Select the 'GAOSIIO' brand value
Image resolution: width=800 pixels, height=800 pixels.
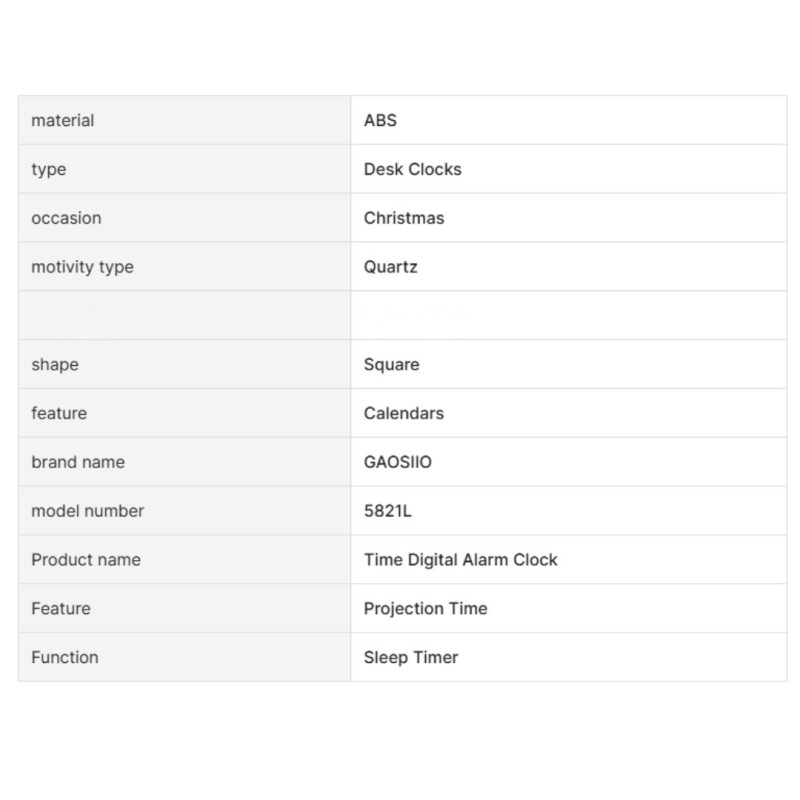tap(398, 462)
